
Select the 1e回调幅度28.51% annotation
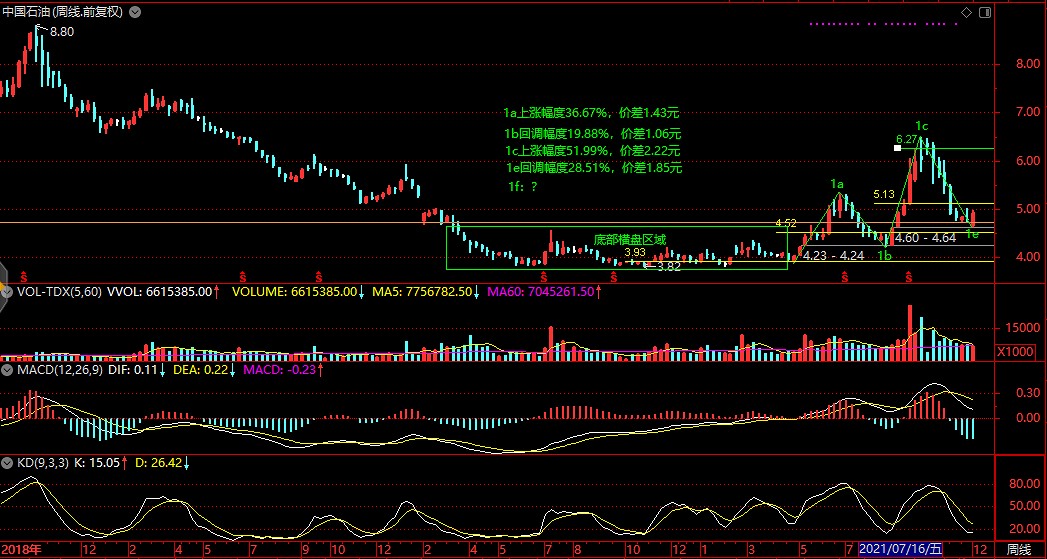pos(594,169)
